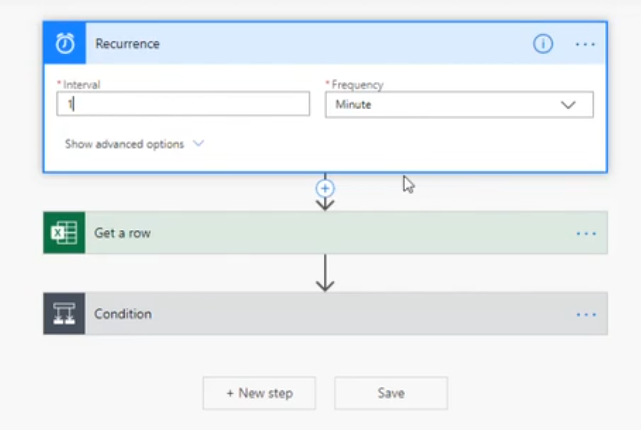641x430 pixels.
Task: Open the Frequency dropdown showing Minute
Action: point(459,105)
